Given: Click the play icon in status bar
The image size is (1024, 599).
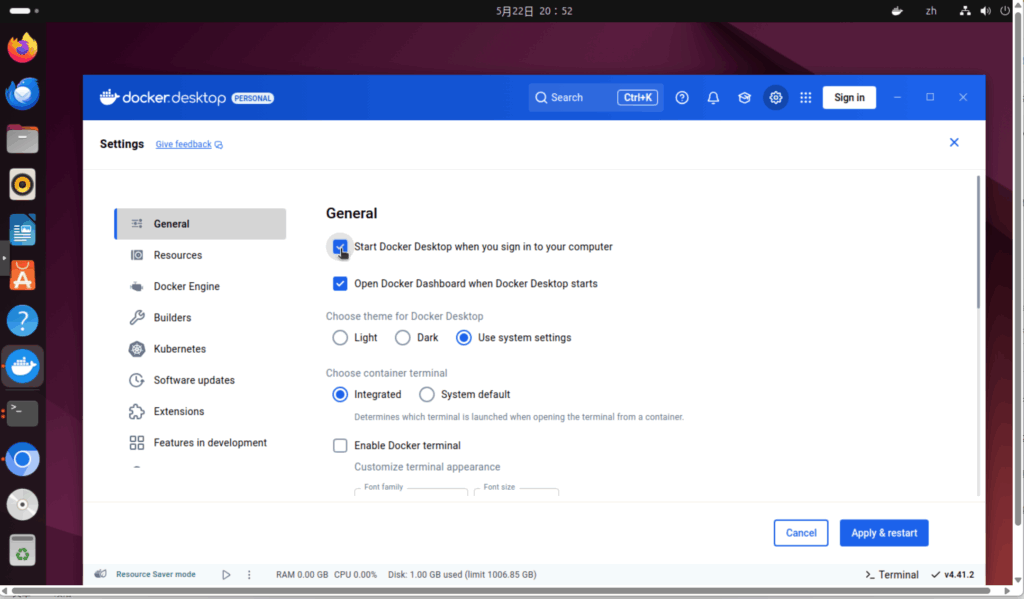Looking at the screenshot, I should pos(226,575).
